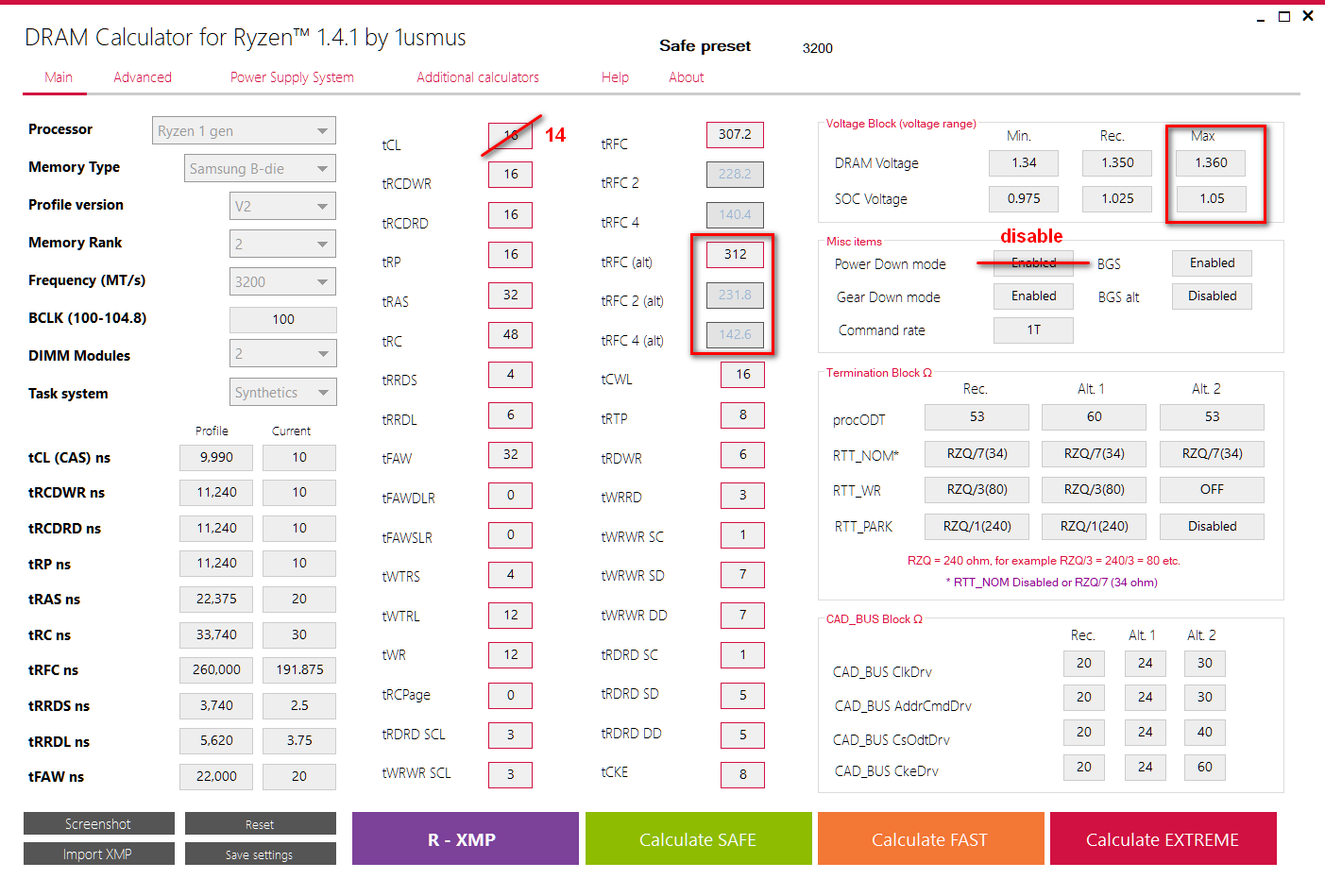Image resolution: width=1325 pixels, height=896 pixels.
Task: Select the tRDRD SCL value box
Action: [x=510, y=735]
